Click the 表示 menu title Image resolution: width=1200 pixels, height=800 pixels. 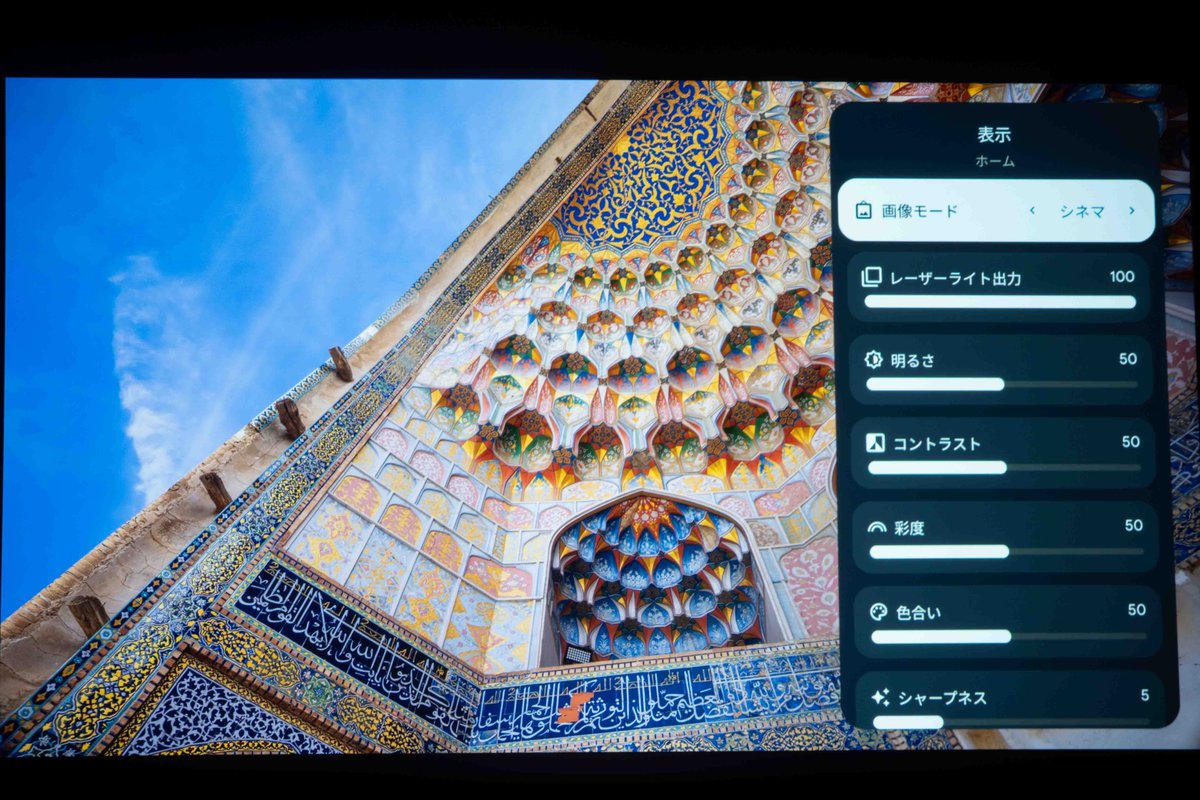(994, 135)
